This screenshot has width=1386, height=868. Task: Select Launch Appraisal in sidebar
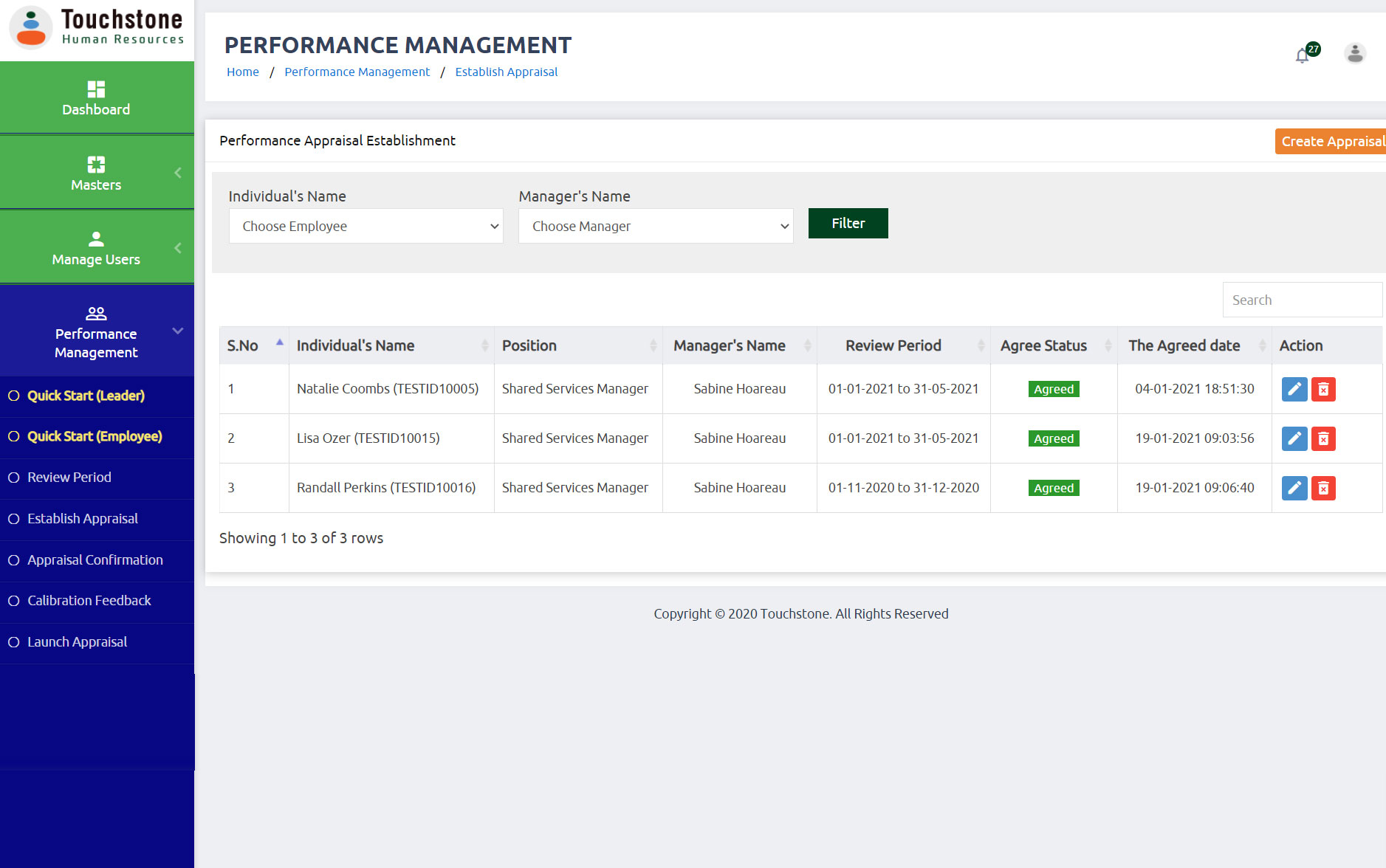(77, 642)
